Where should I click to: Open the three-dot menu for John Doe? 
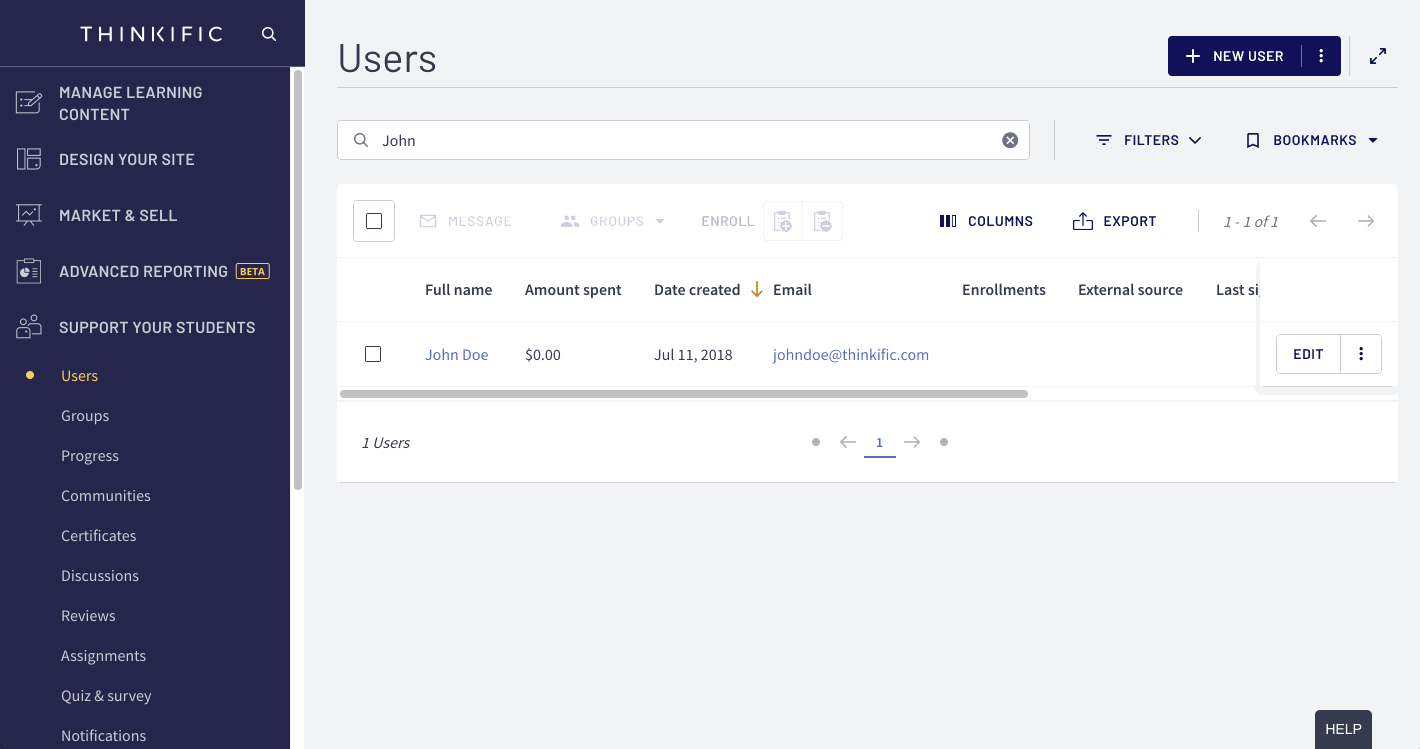click(1361, 354)
